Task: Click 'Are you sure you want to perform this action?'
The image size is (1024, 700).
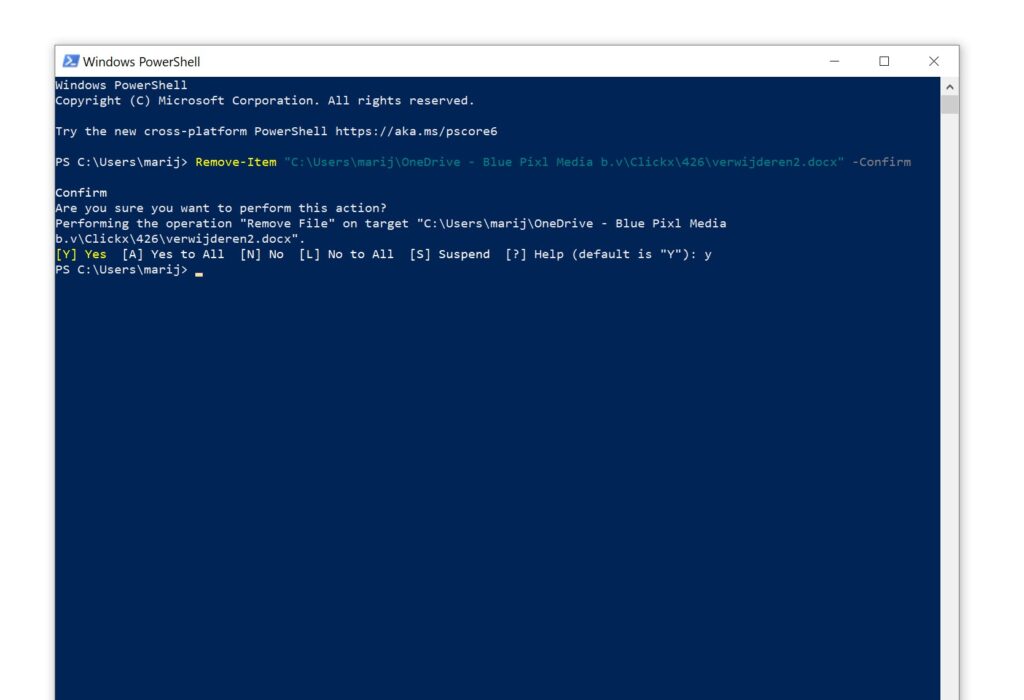Action: point(221,208)
